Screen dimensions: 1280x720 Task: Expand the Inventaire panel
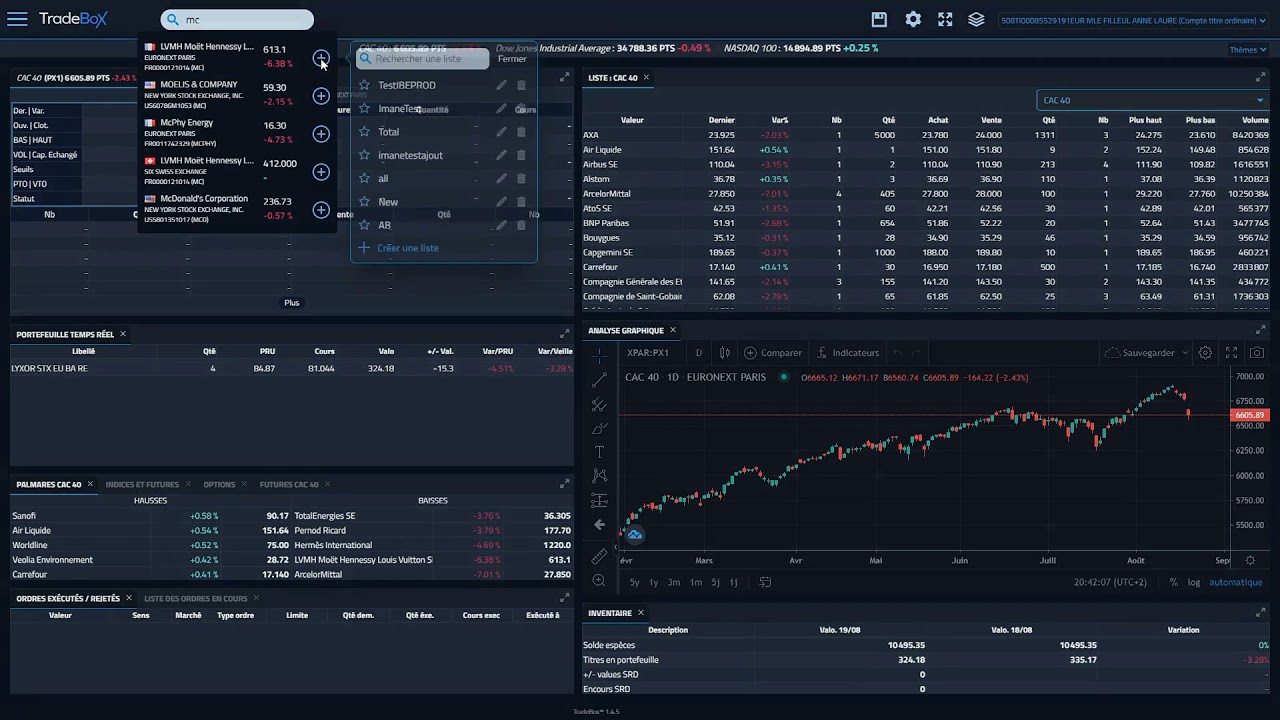coord(1260,613)
